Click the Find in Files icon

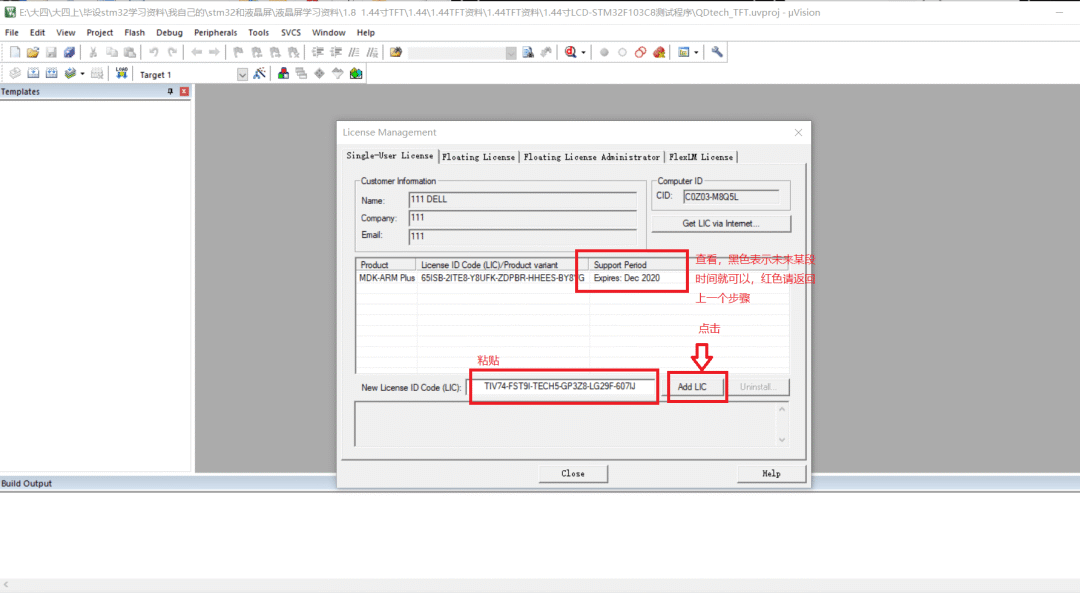pyautogui.click(x=395, y=52)
